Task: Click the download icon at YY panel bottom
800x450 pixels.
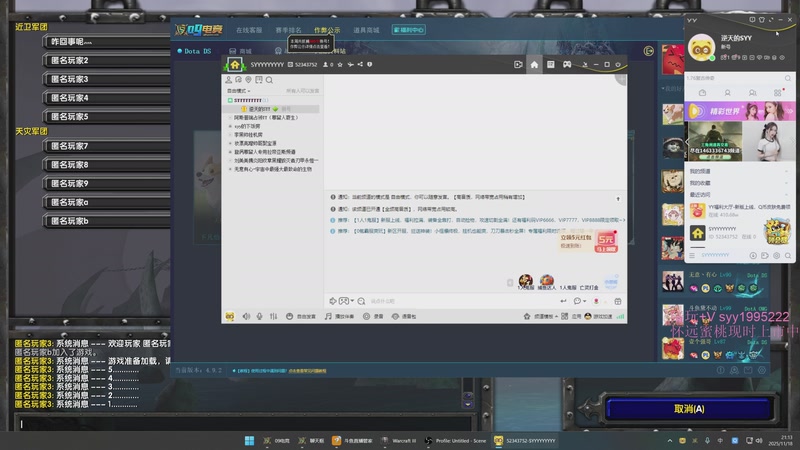Action: (x=753, y=255)
